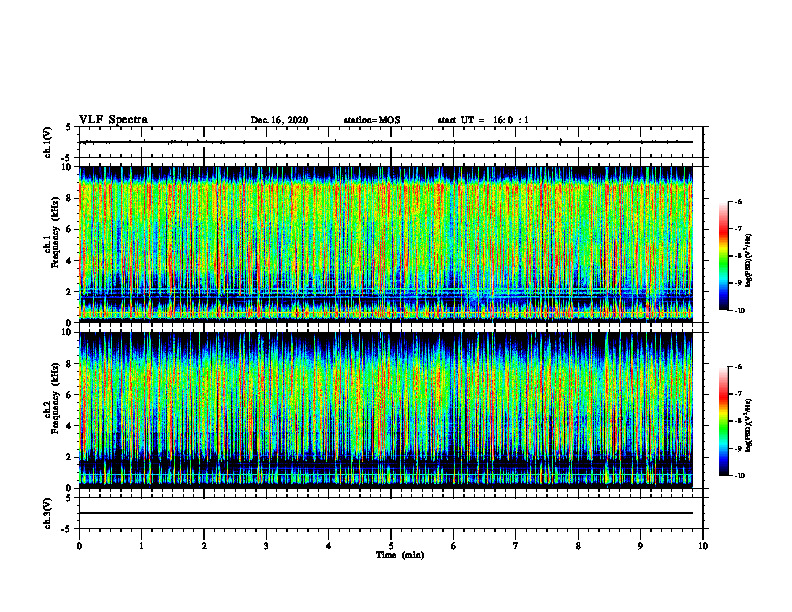This screenshot has height=612, width=792.
Task: Click time axis tick label "2"
Action: 204,546
